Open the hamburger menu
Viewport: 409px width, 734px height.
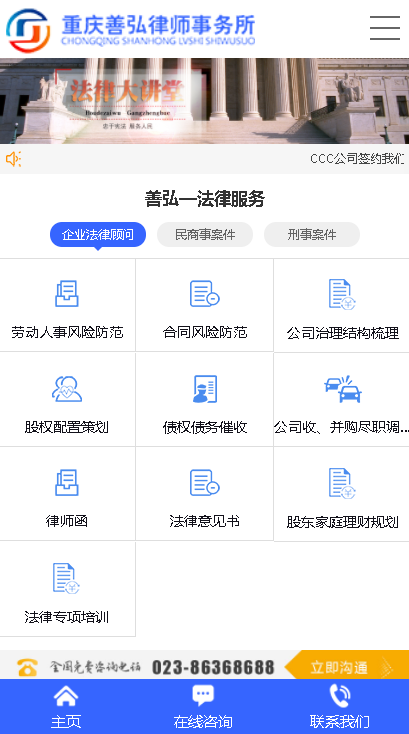tap(385, 28)
